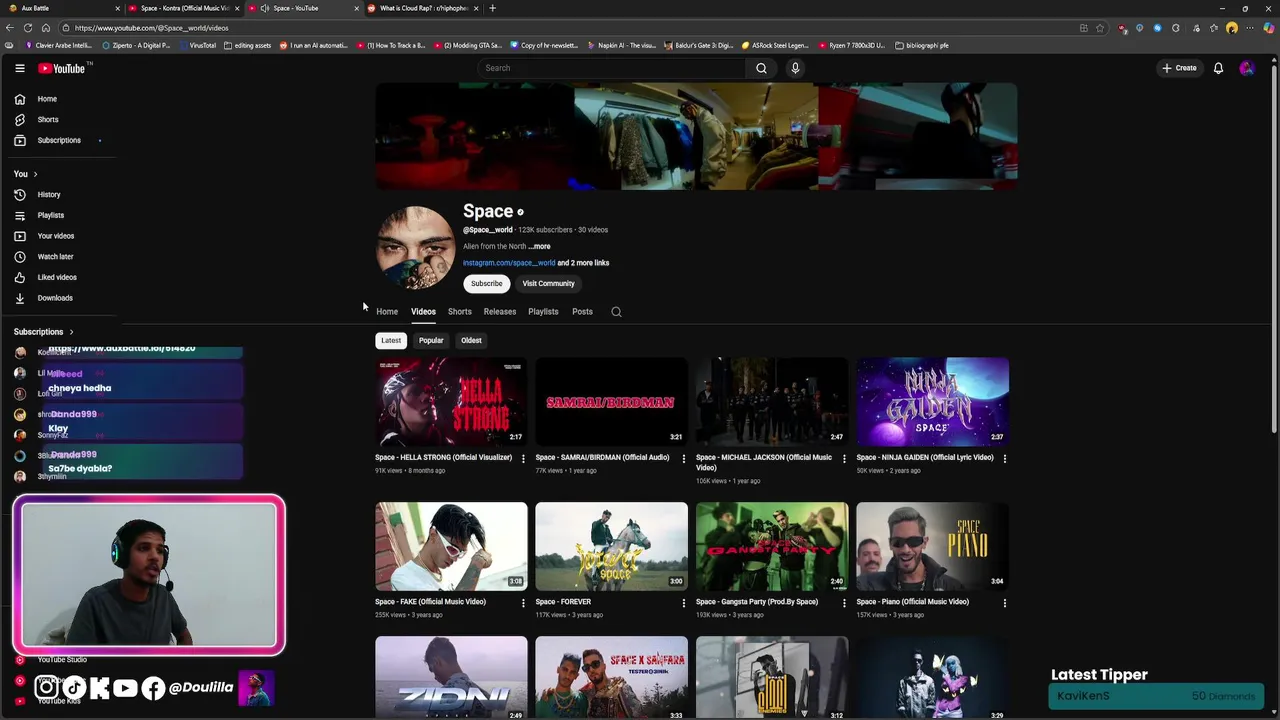
Task: Open the Posts tab
Action: (582, 312)
